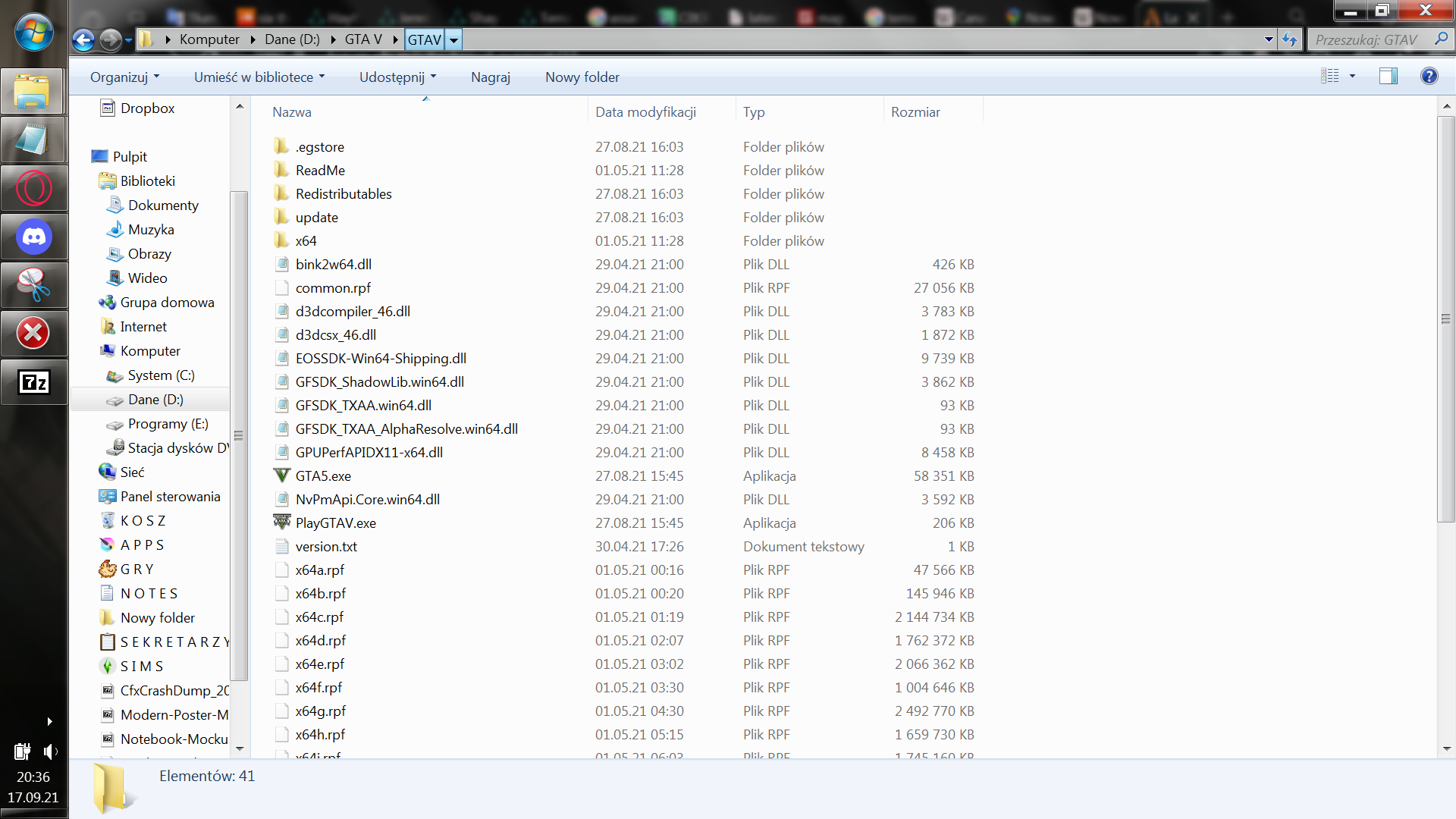The height and width of the screenshot is (819, 1456).
Task: Expand the recent pages dropdown arrow
Action: (x=128, y=39)
